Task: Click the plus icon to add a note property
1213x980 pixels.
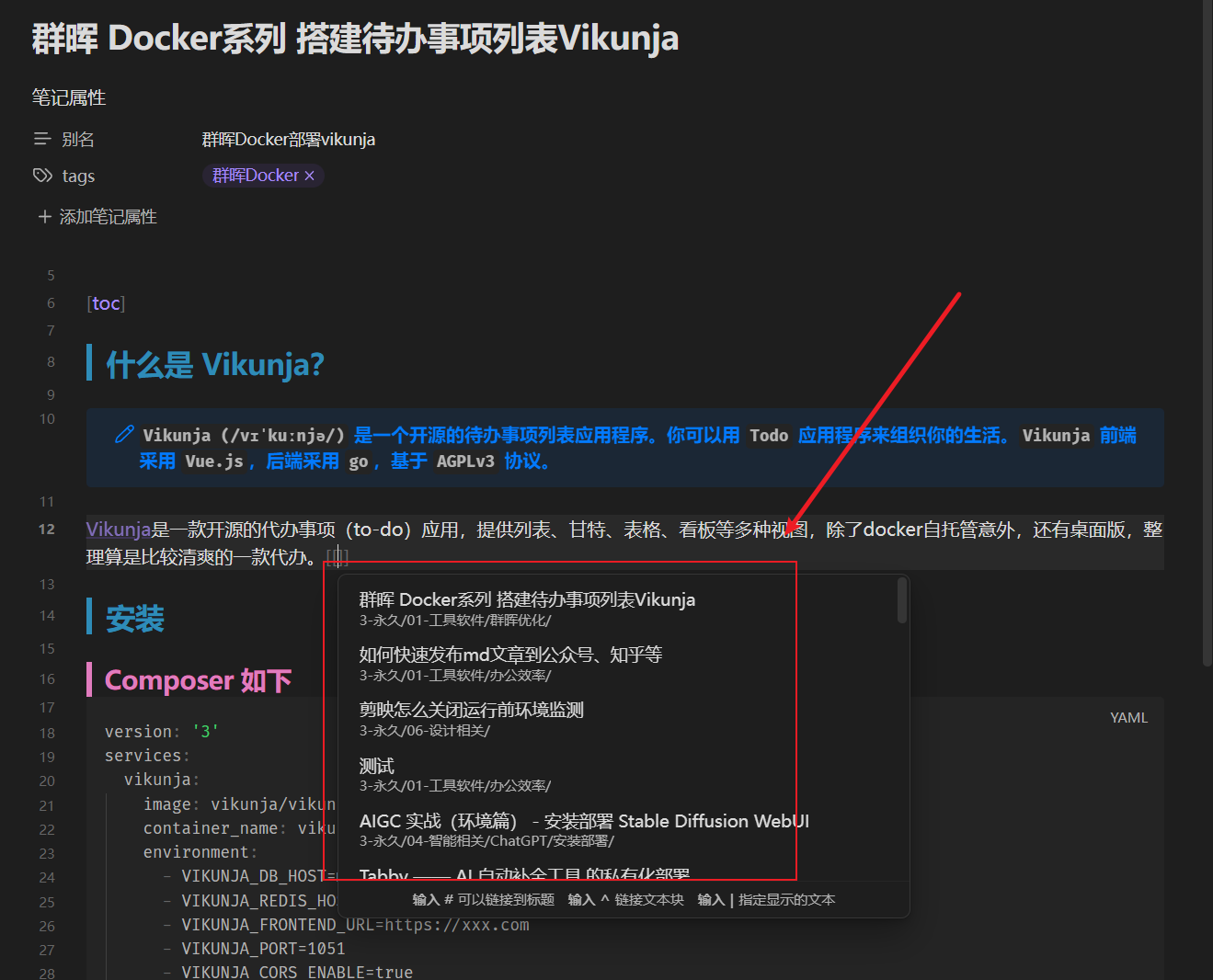Action: [x=44, y=216]
